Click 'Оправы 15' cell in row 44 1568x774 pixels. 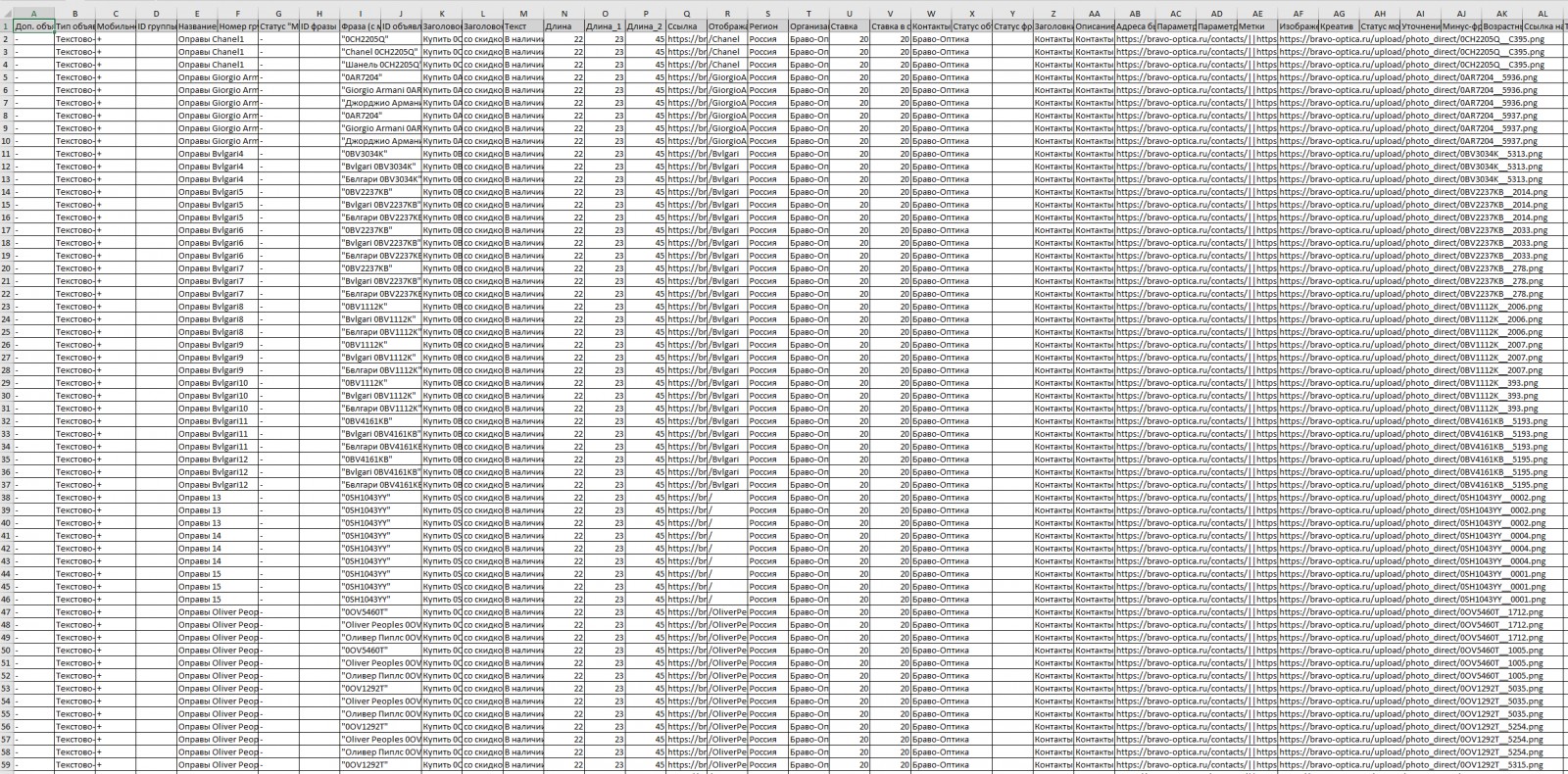197,574
